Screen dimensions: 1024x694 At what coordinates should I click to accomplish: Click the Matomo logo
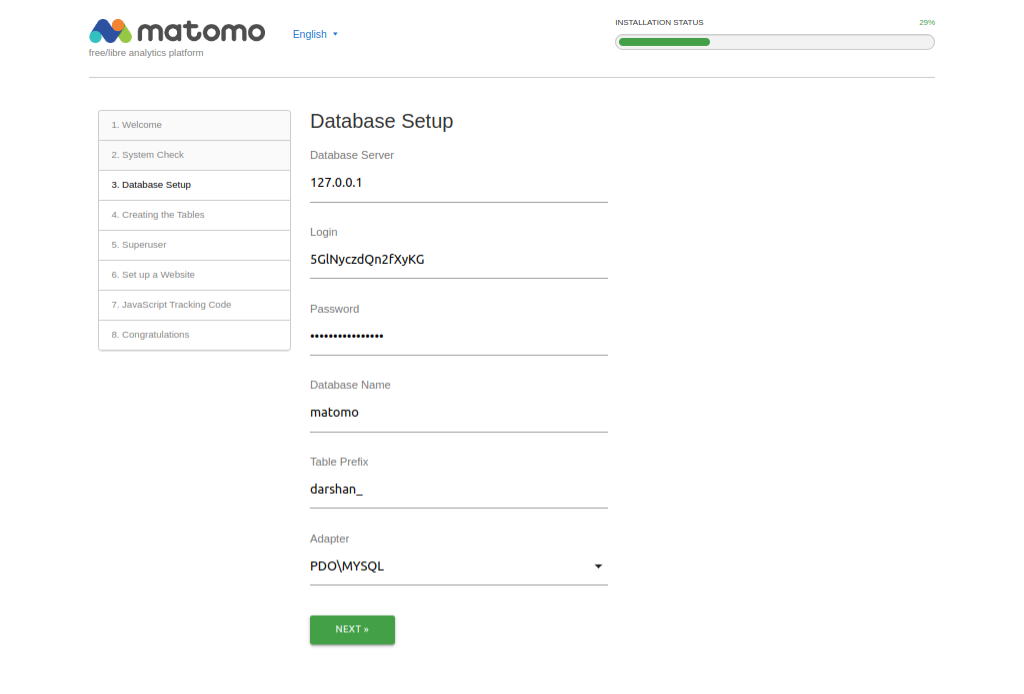(x=177, y=31)
